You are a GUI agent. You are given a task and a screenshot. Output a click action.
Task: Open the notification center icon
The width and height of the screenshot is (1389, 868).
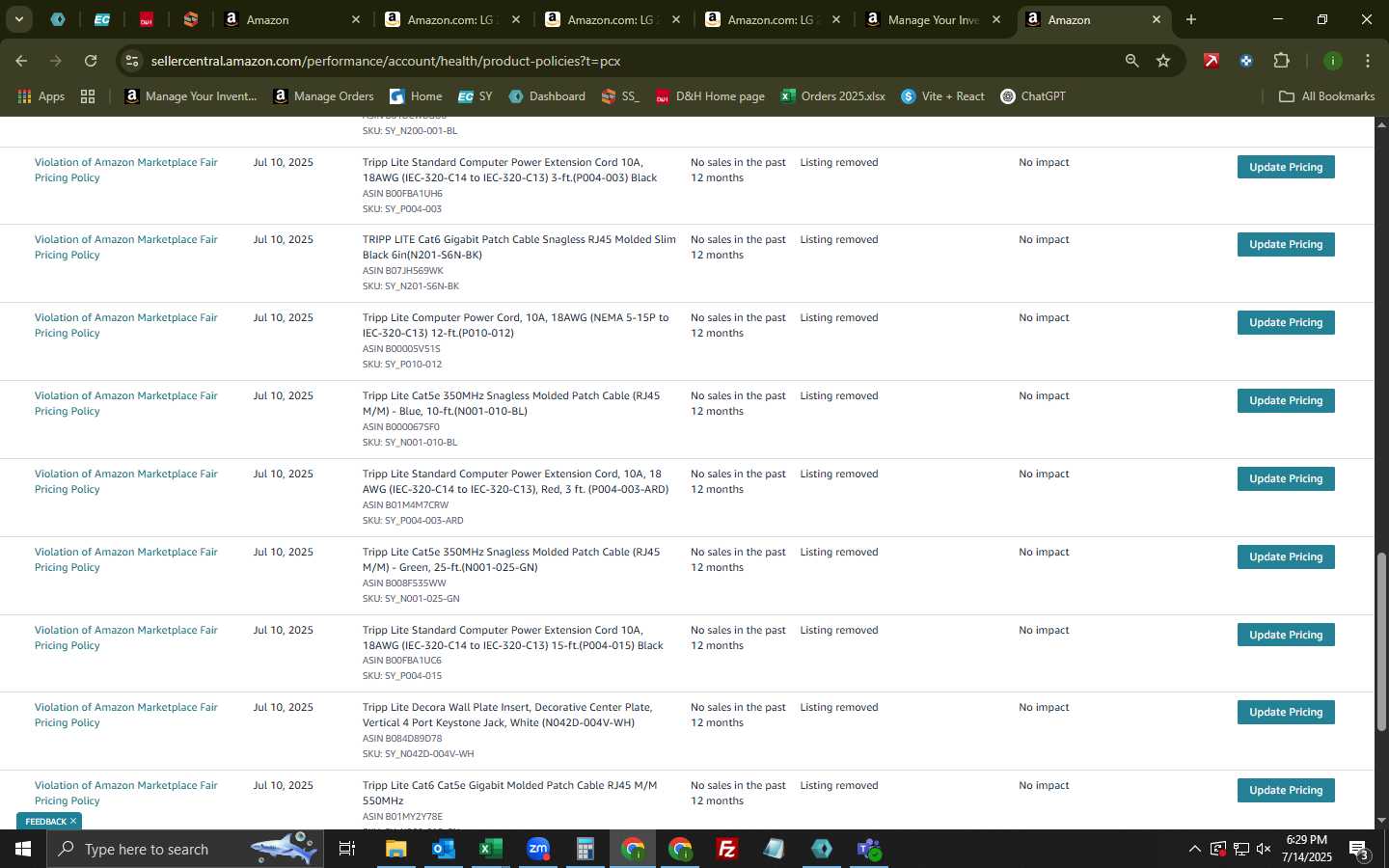click(x=1359, y=849)
